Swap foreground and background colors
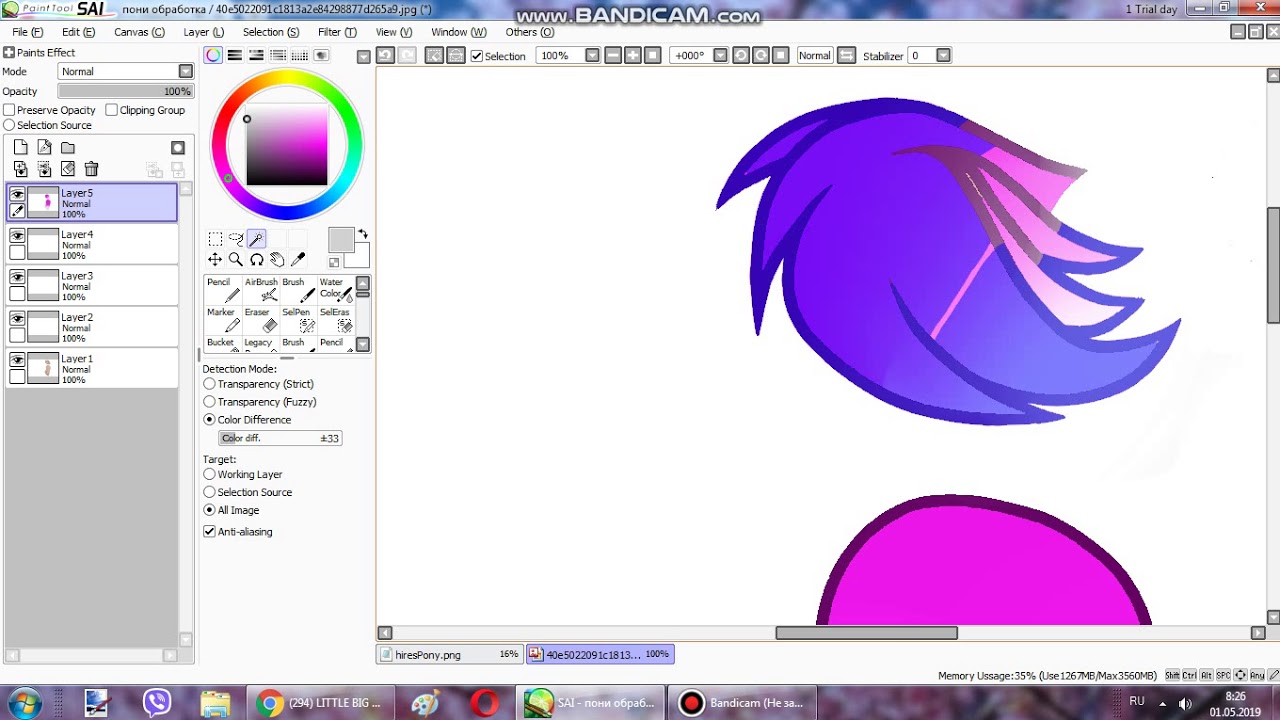Screen dimensions: 1280x720 [363, 234]
